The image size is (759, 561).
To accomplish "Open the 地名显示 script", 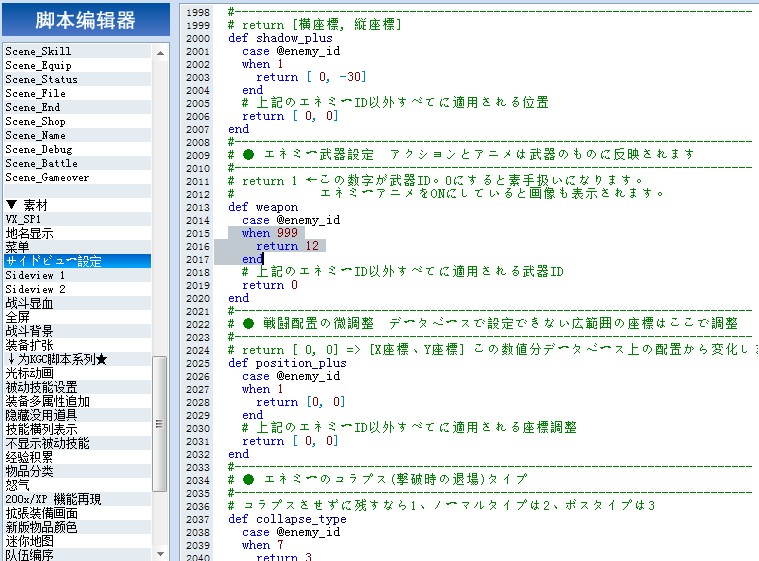I will pyautogui.click(x=78, y=233).
